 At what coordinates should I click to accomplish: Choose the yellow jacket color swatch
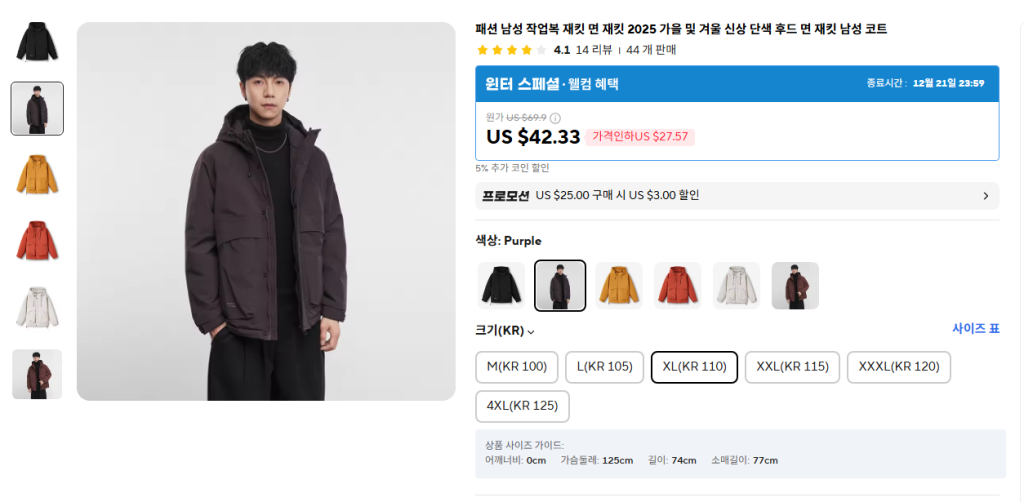click(x=619, y=286)
